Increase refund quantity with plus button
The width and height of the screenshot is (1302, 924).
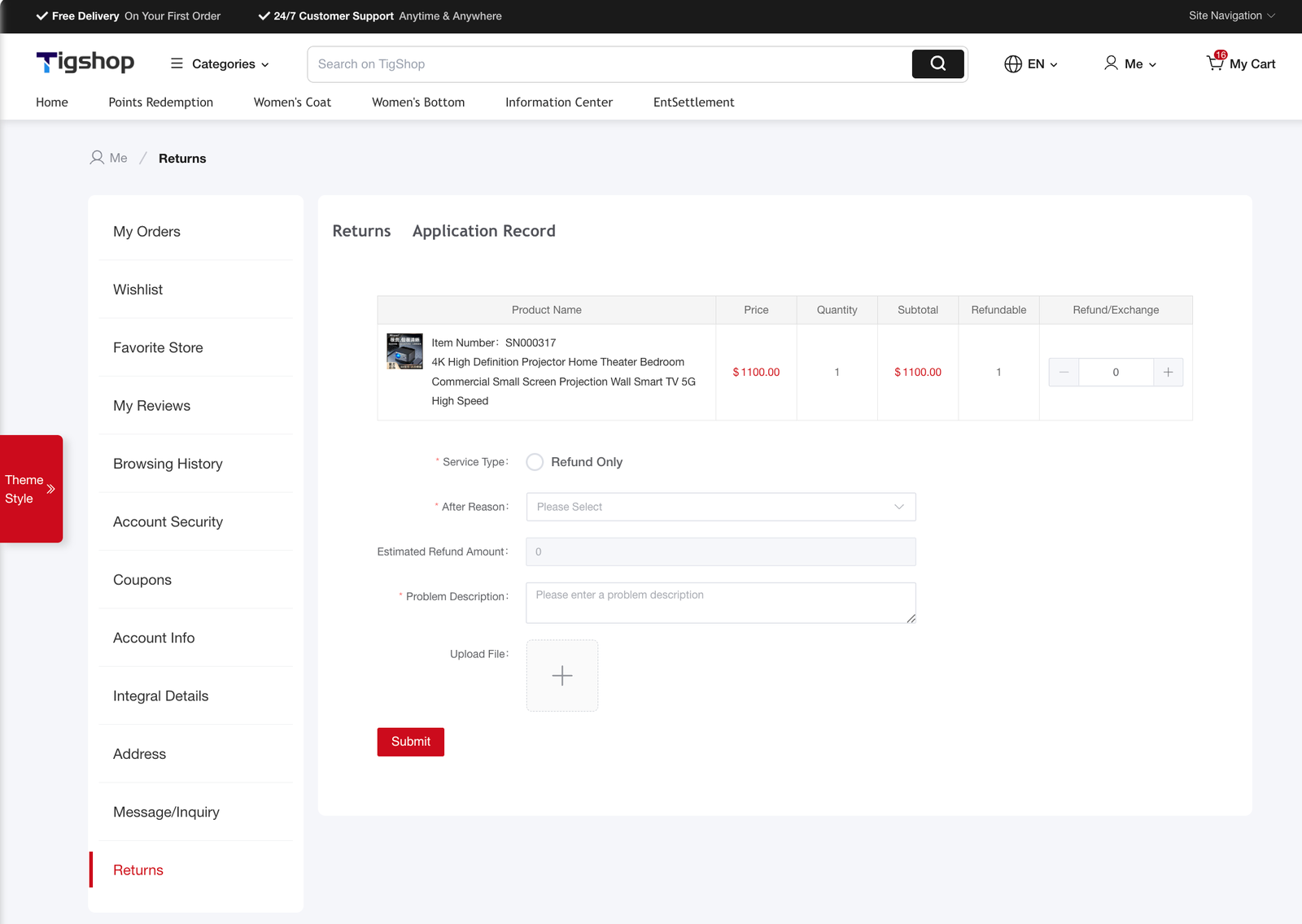pos(1168,372)
